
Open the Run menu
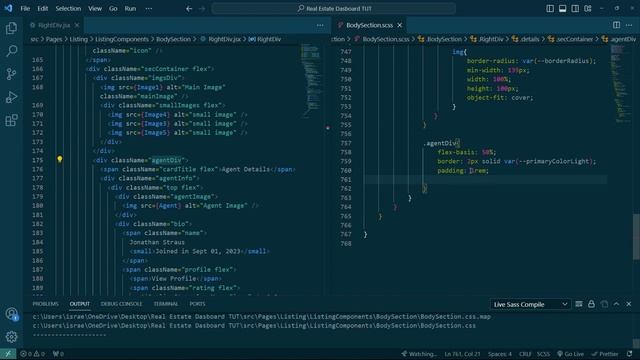(130, 8)
